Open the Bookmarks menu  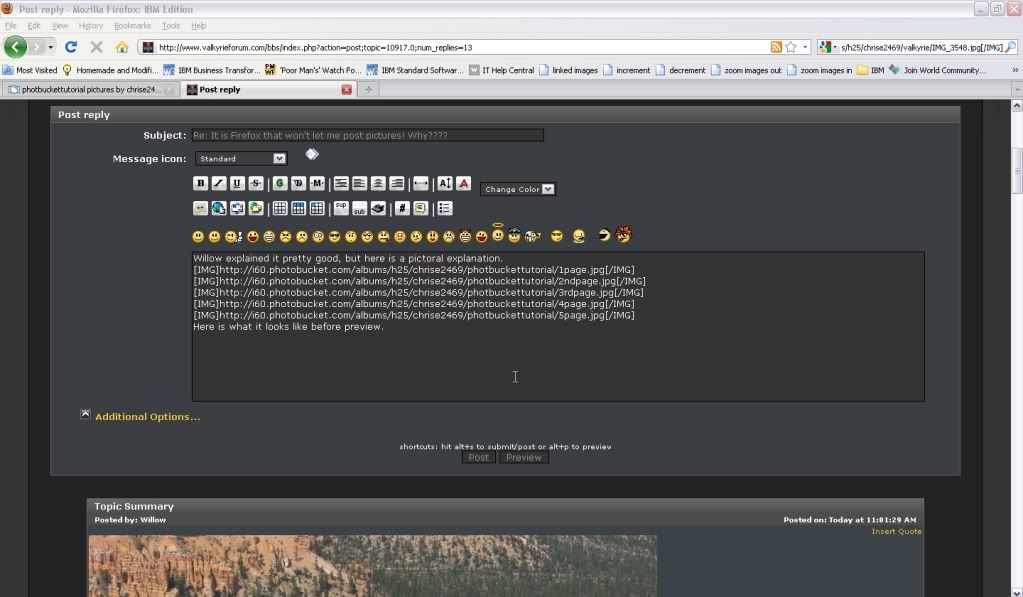click(x=132, y=26)
